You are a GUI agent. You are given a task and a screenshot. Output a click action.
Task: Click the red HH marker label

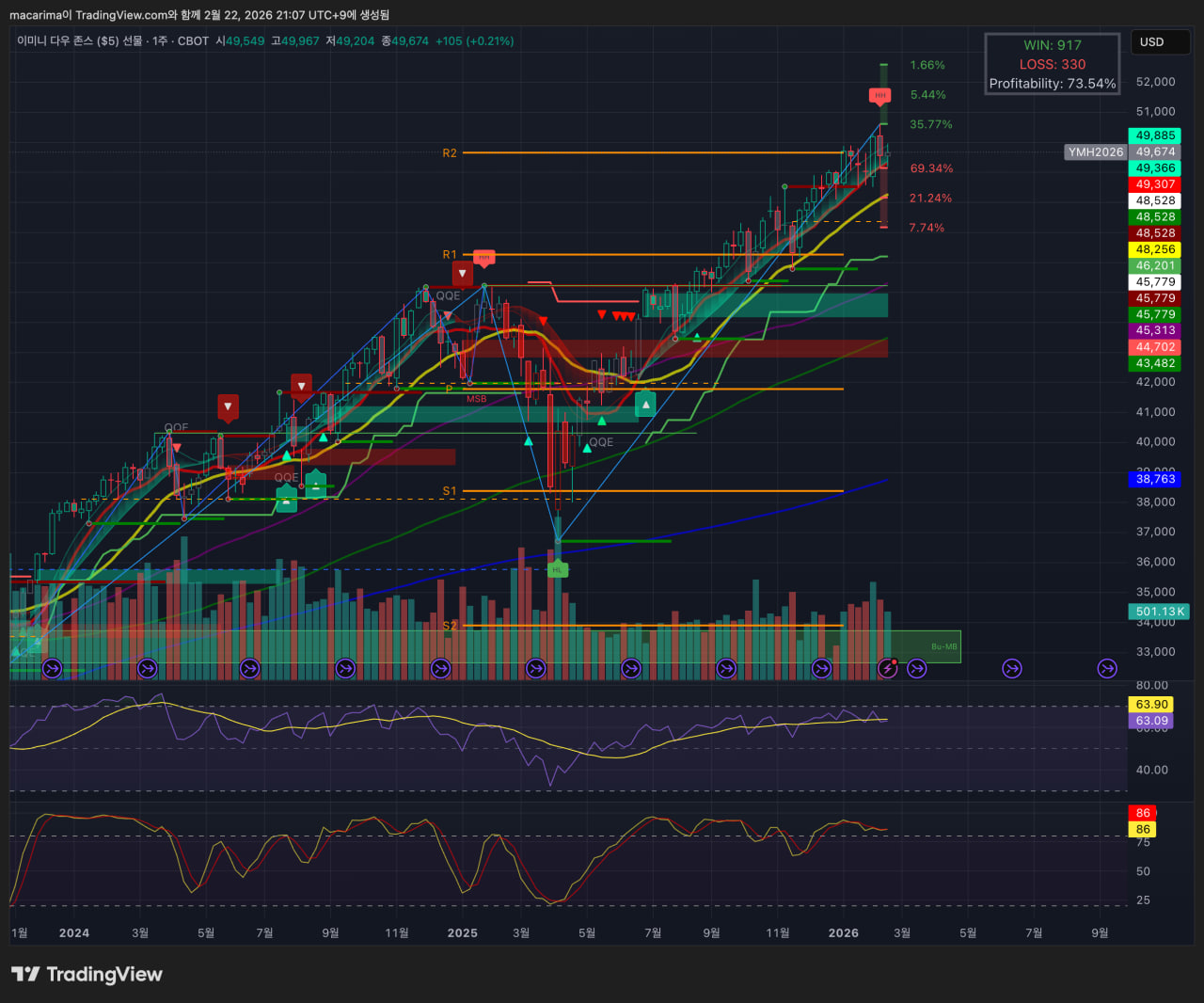[x=879, y=95]
